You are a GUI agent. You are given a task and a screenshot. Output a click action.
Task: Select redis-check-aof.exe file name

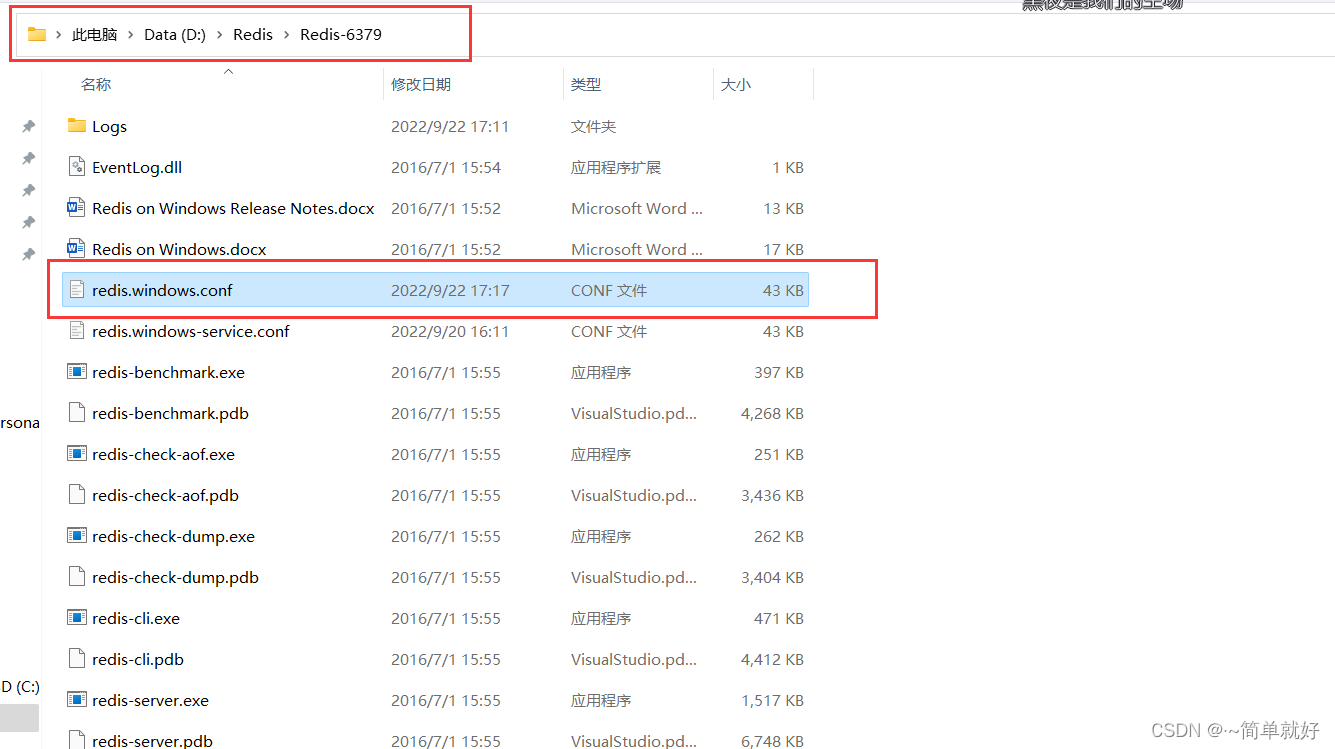click(x=163, y=454)
